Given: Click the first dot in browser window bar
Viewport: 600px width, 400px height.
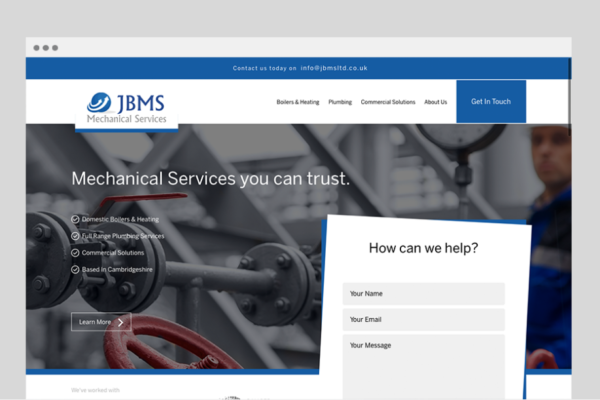Looking at the screenshot, I should pyautogui.click(x=36, y=48).
